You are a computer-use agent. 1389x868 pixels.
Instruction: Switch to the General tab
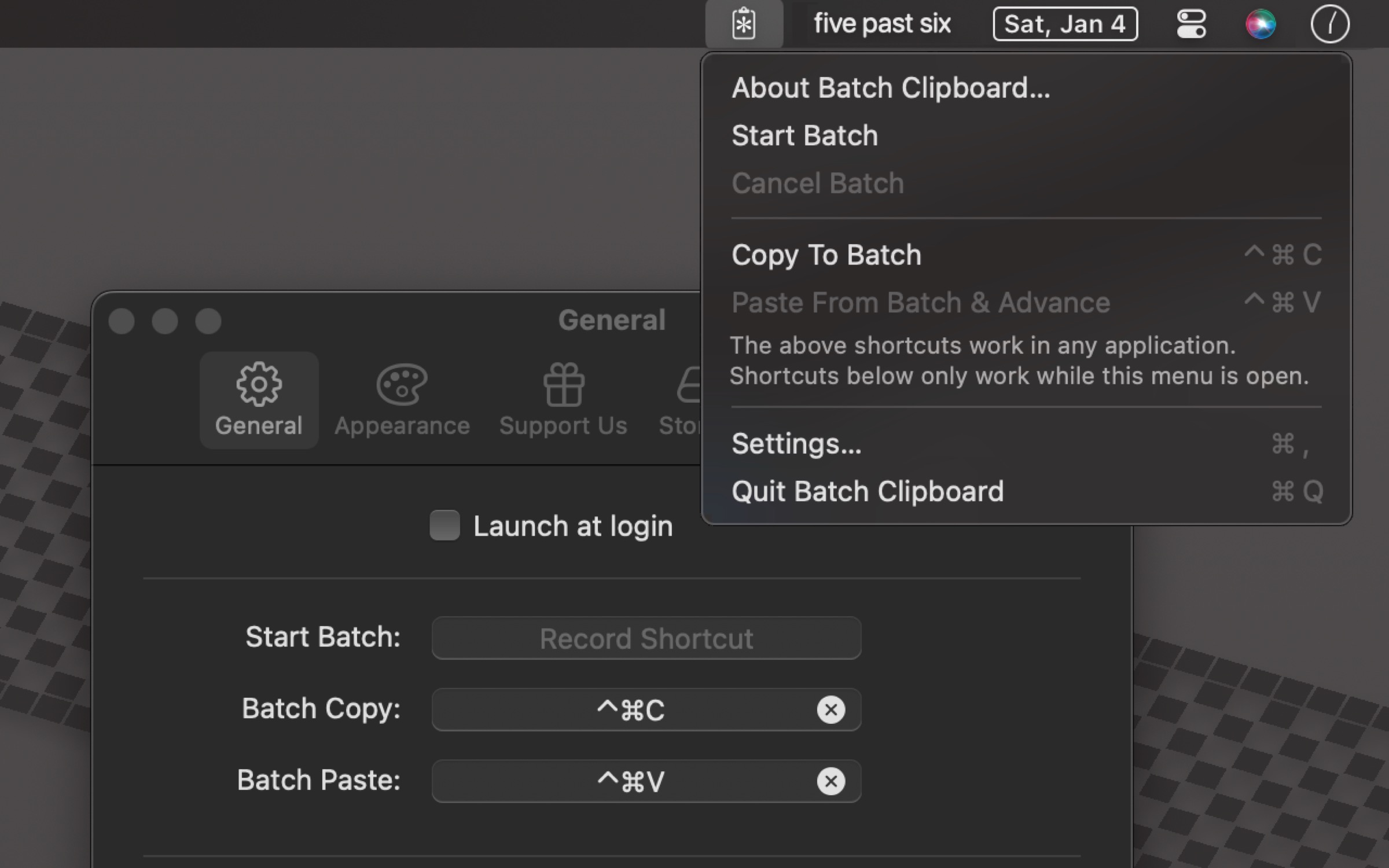[259, 399]
